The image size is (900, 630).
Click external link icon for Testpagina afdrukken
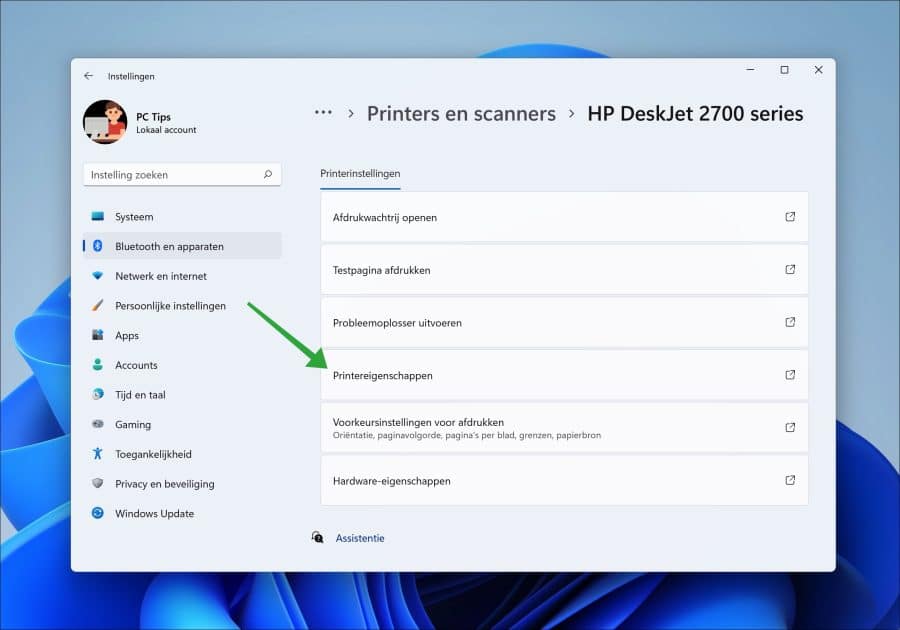tap(790, 270)
